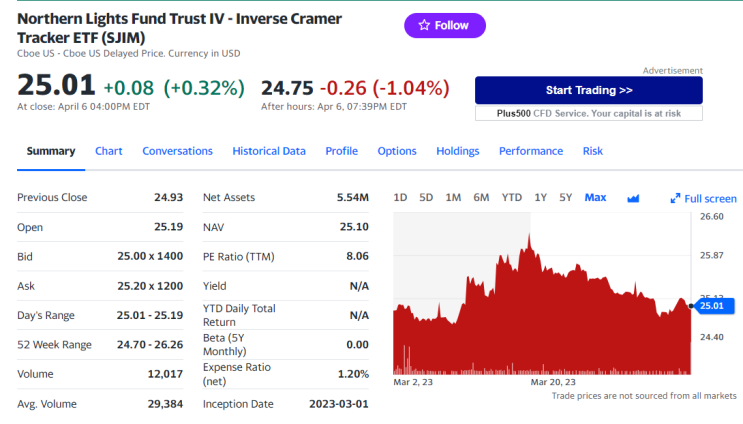
Task: Switch to the Performance tab
Action: pyautogui.click(x=531, y=151)
